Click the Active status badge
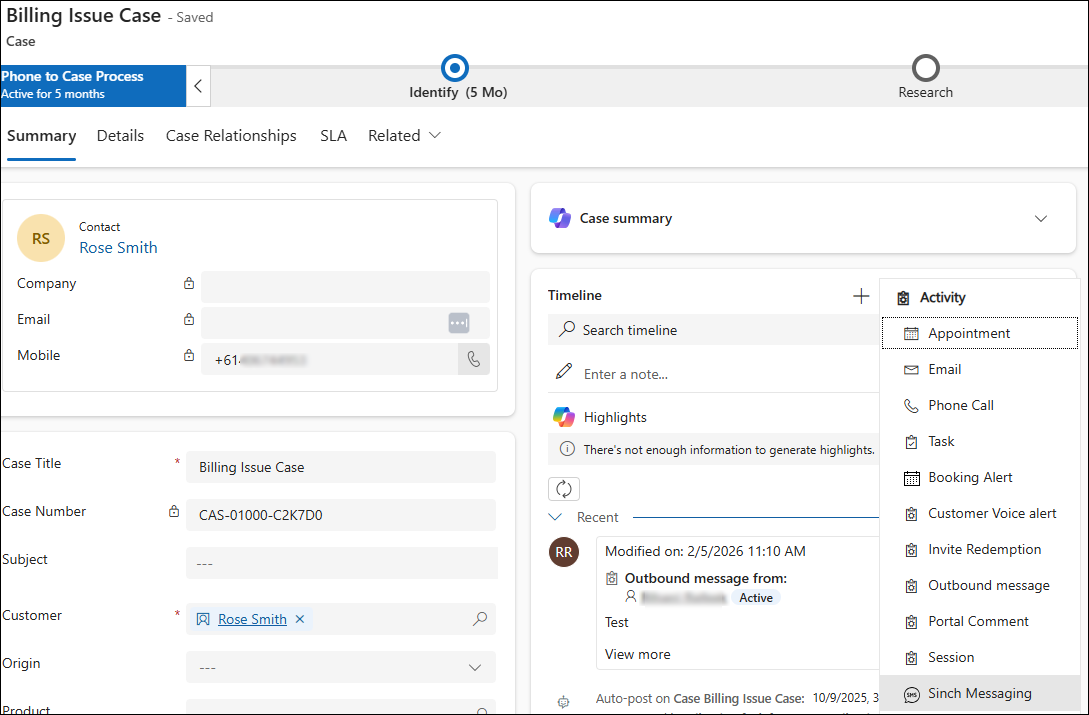Image resolution: width=1089 pixels, height=715 pixels. pyautogui.click(x=756, y=598)
